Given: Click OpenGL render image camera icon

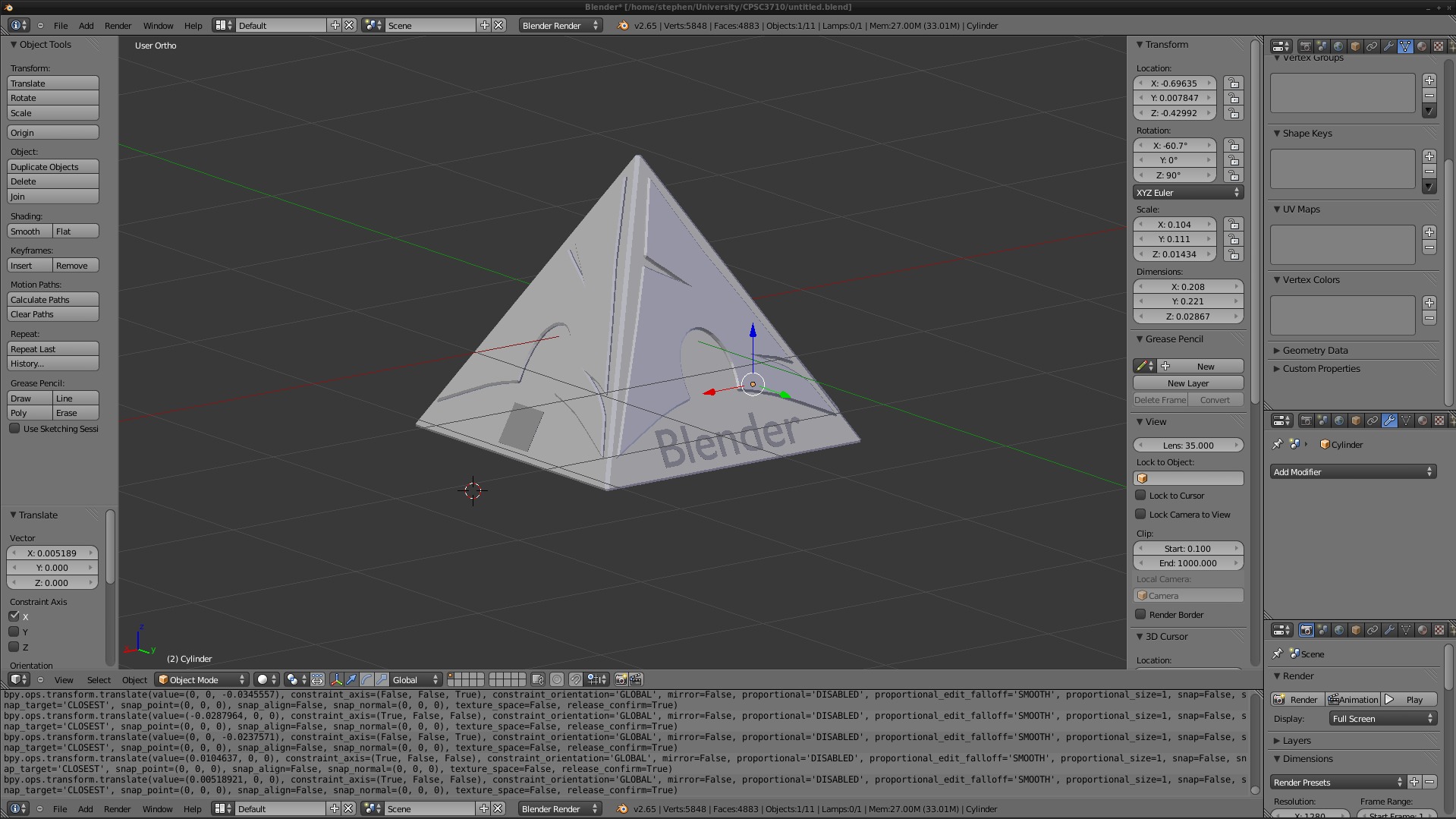Looking at the screenshot, I should click(621, 679).
